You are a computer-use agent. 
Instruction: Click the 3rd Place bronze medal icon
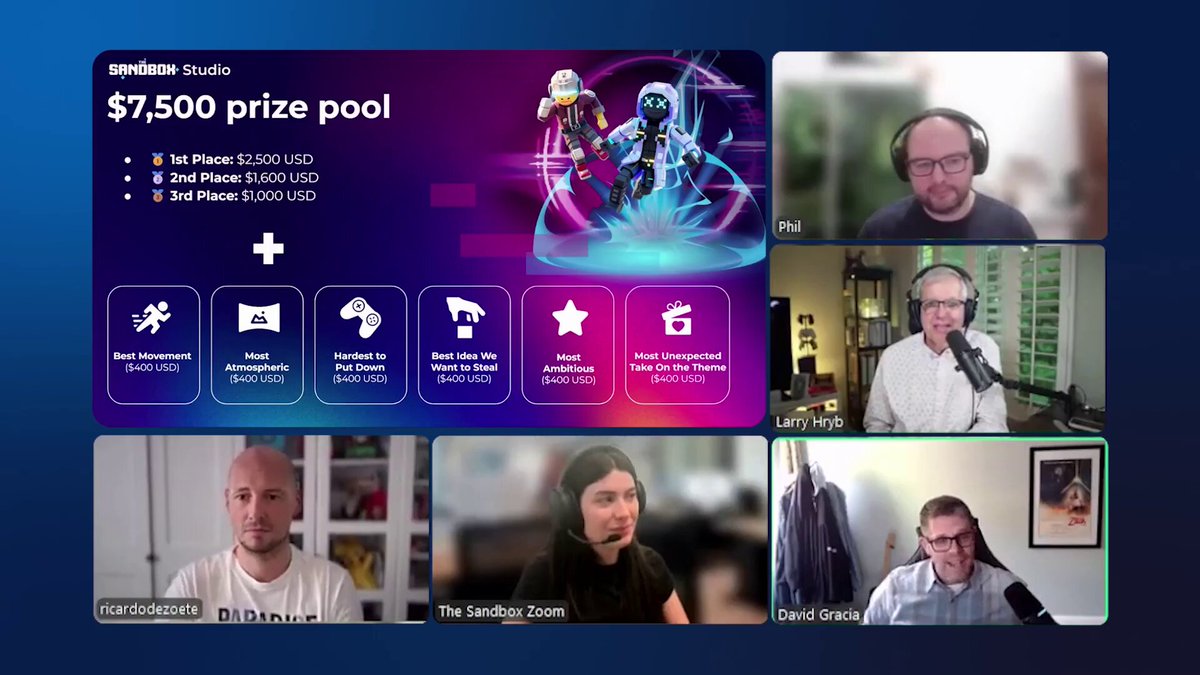[x=157, y=196]
